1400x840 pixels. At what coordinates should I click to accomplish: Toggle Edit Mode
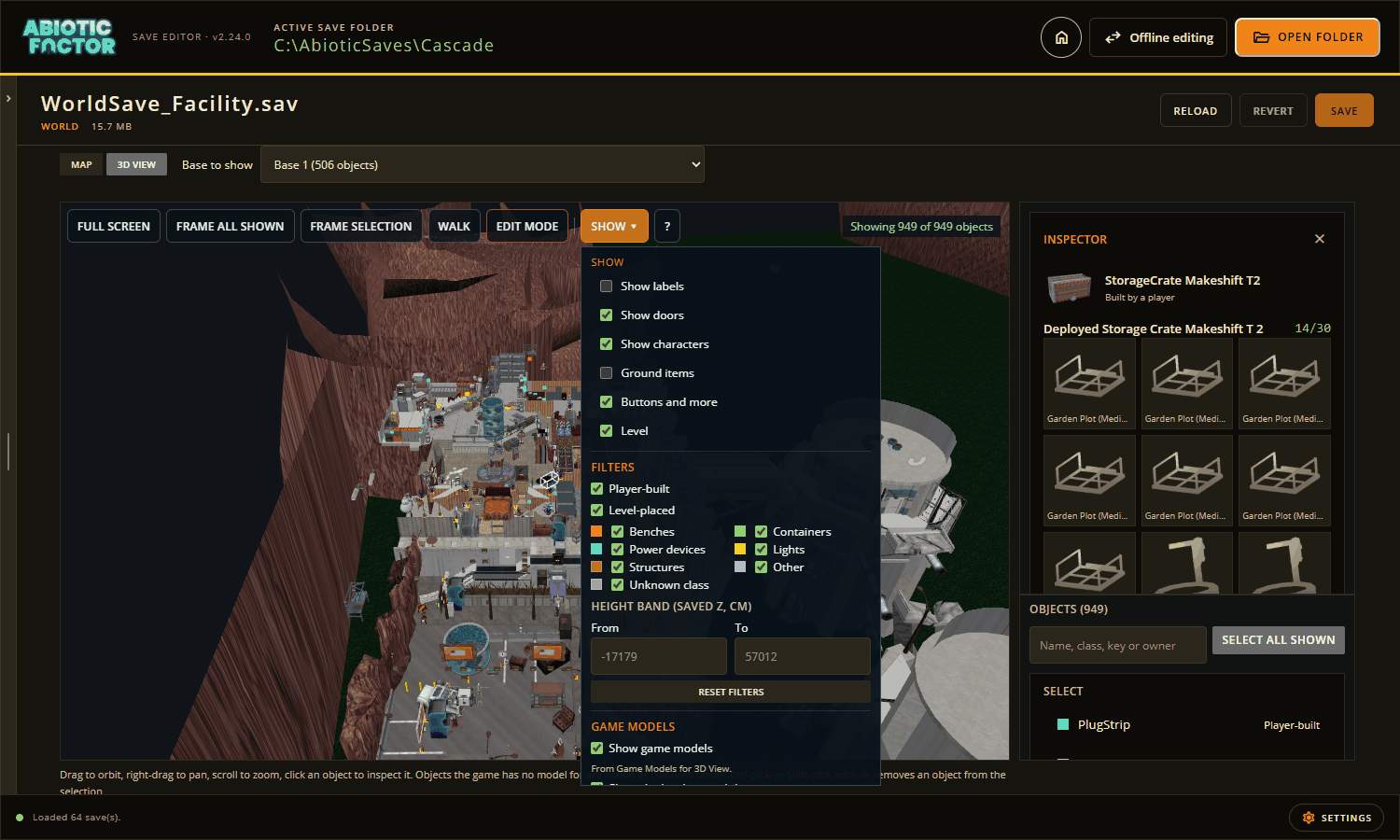coord(527,226)
